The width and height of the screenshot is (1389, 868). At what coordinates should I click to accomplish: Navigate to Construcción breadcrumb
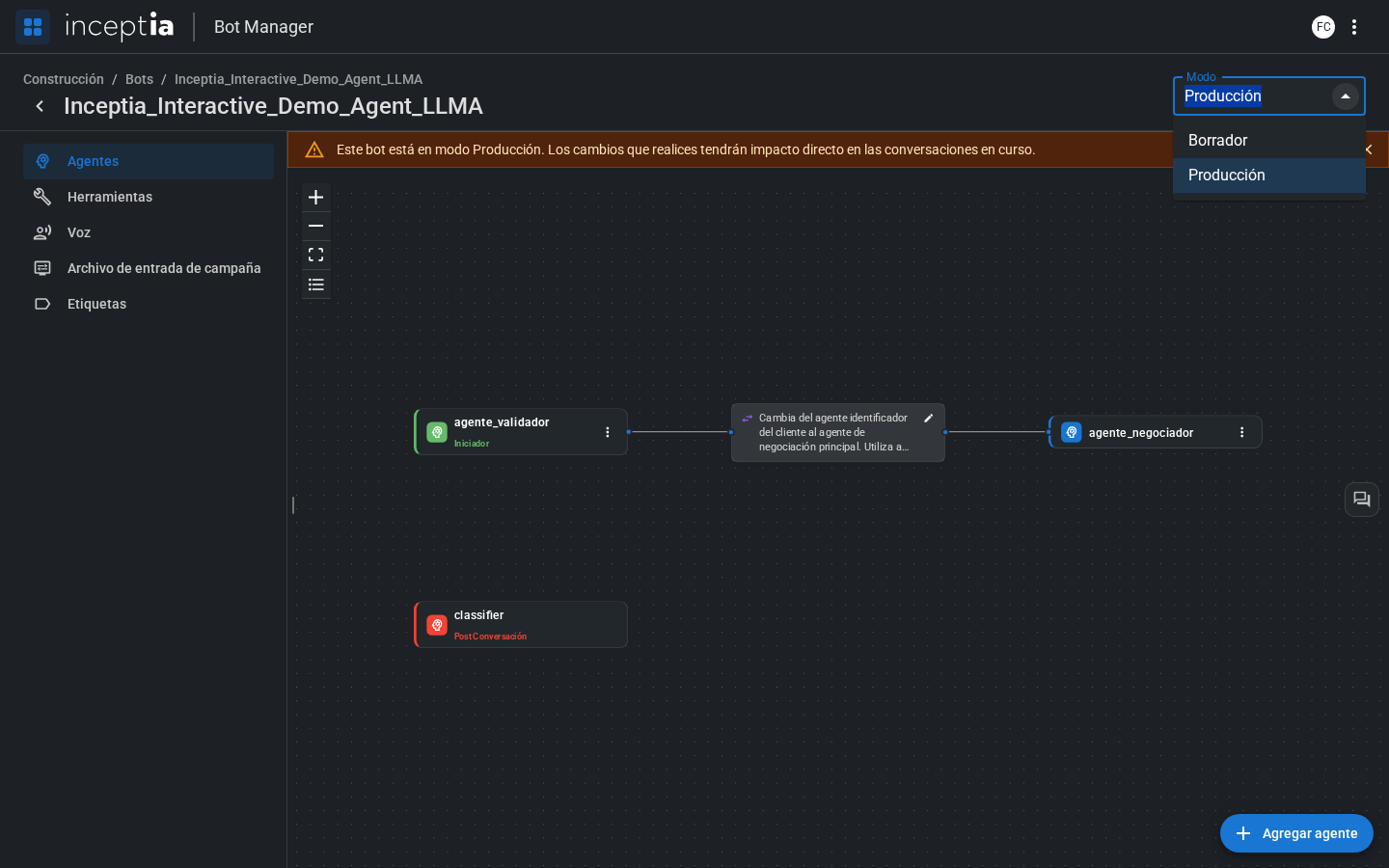[64, 79]
